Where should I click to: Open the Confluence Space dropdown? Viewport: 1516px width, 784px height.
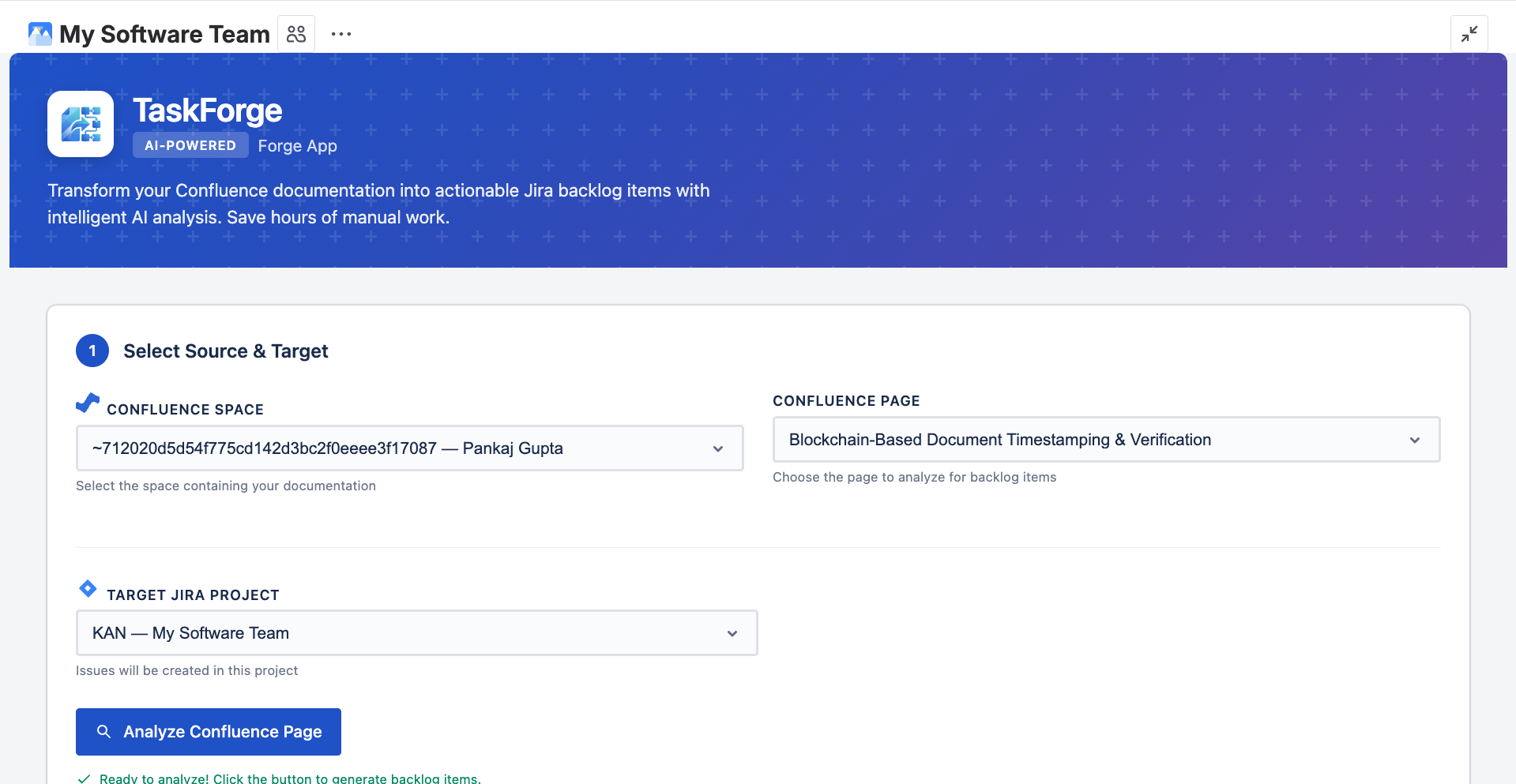(x=409, y=448)
